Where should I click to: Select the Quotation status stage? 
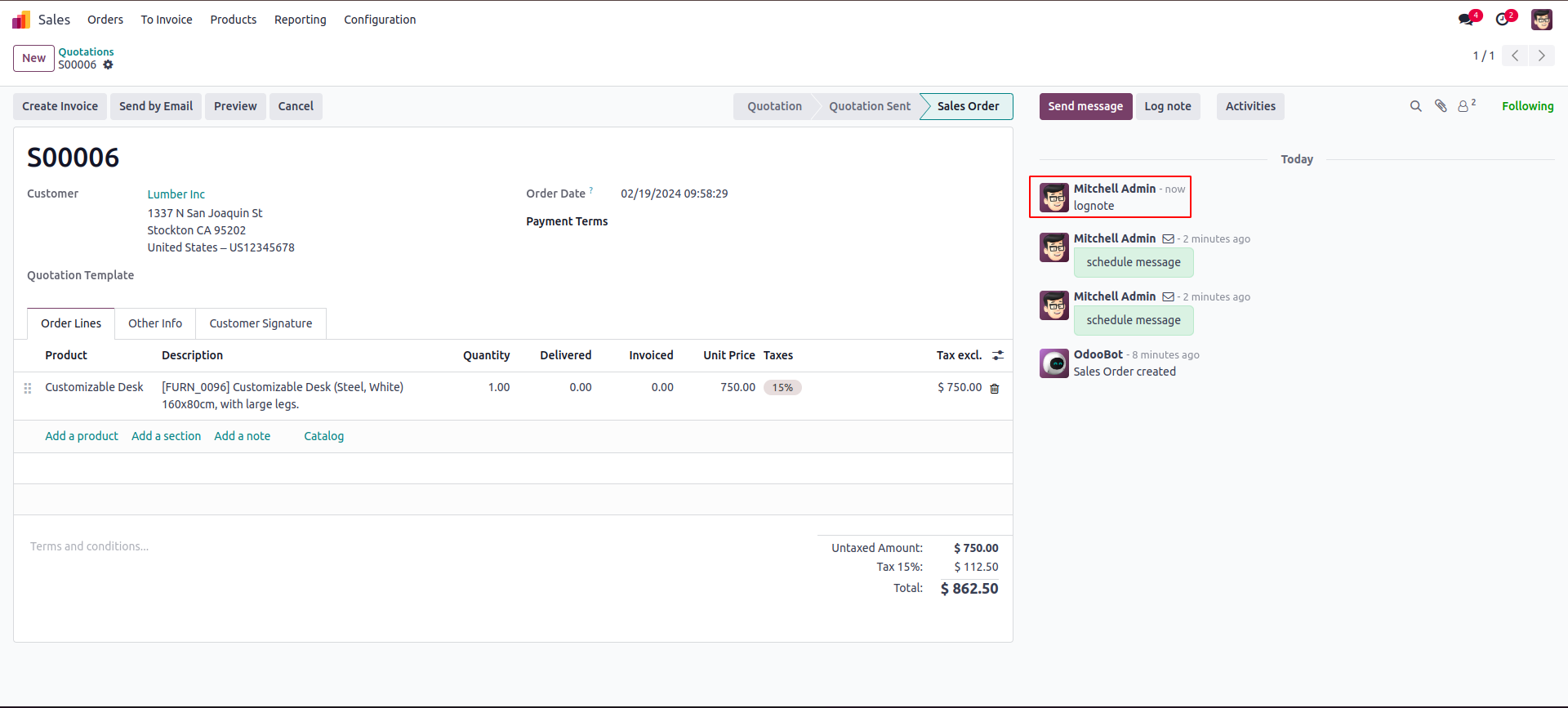pos(774,106)
